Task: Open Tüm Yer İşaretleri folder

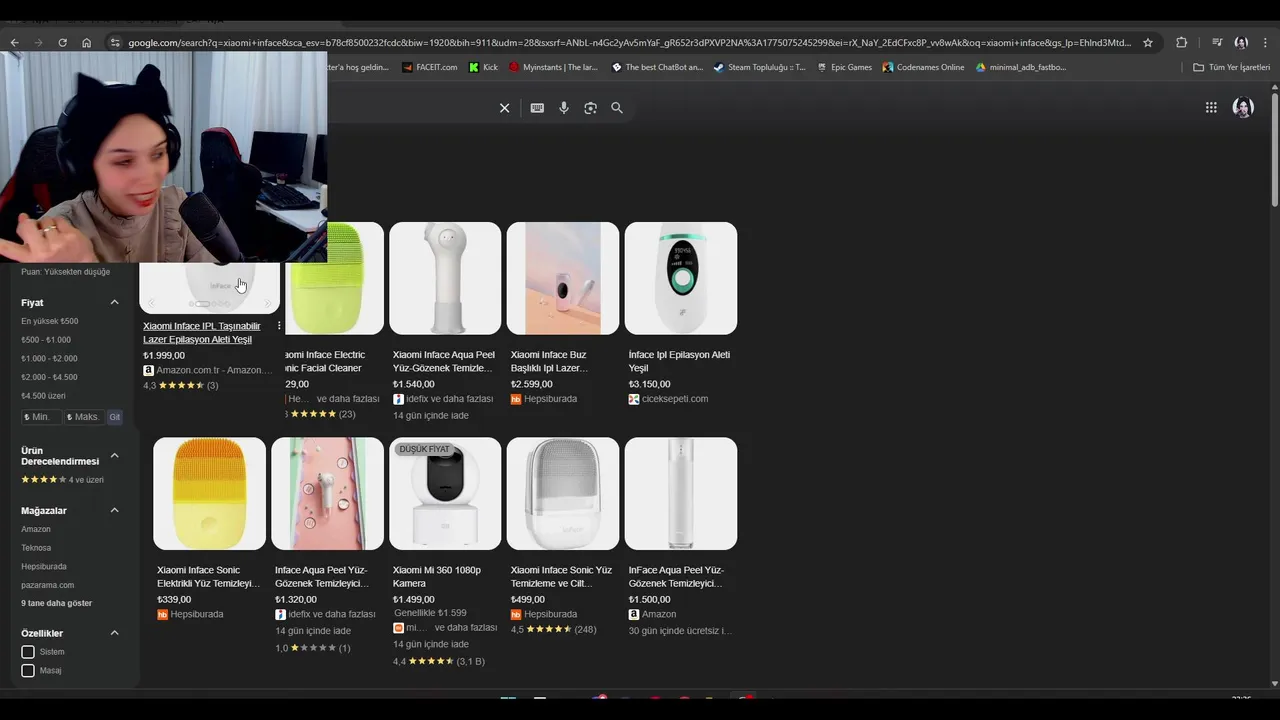Action: pyautogui.click(x=1232, y=67)
